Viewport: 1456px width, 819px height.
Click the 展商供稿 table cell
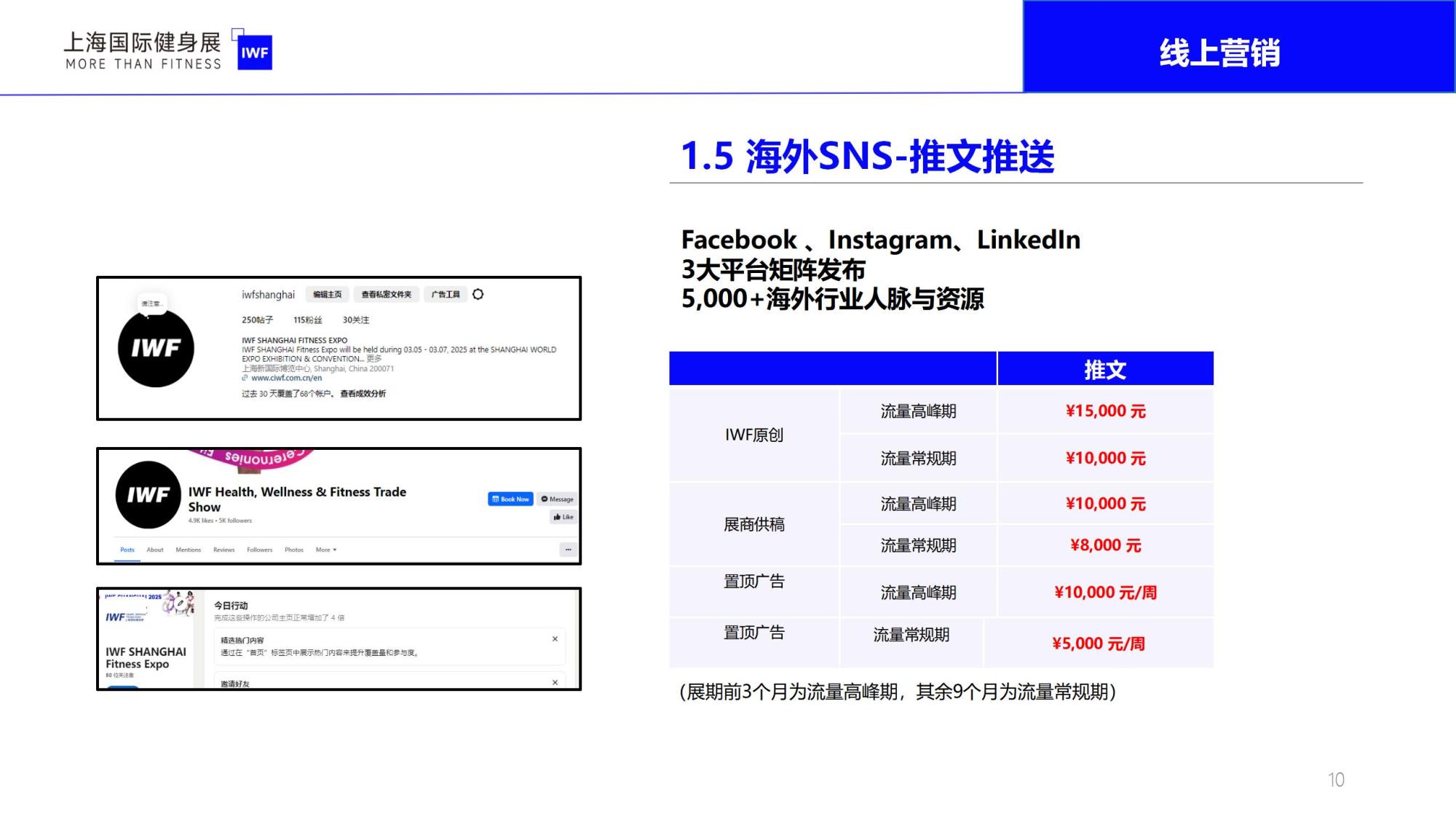tap(754, 524)
